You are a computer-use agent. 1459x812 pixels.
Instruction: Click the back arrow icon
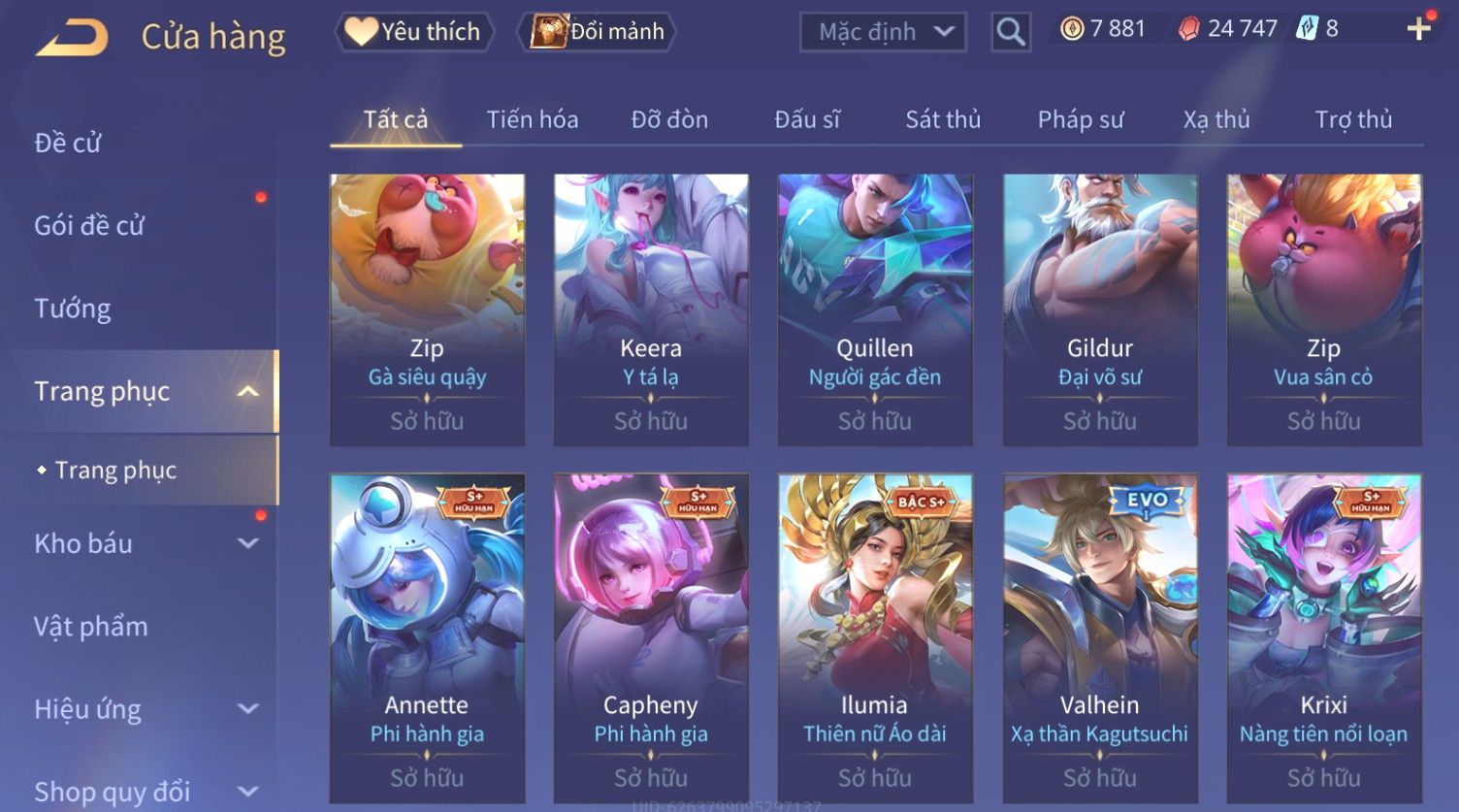tap(71, 38)
